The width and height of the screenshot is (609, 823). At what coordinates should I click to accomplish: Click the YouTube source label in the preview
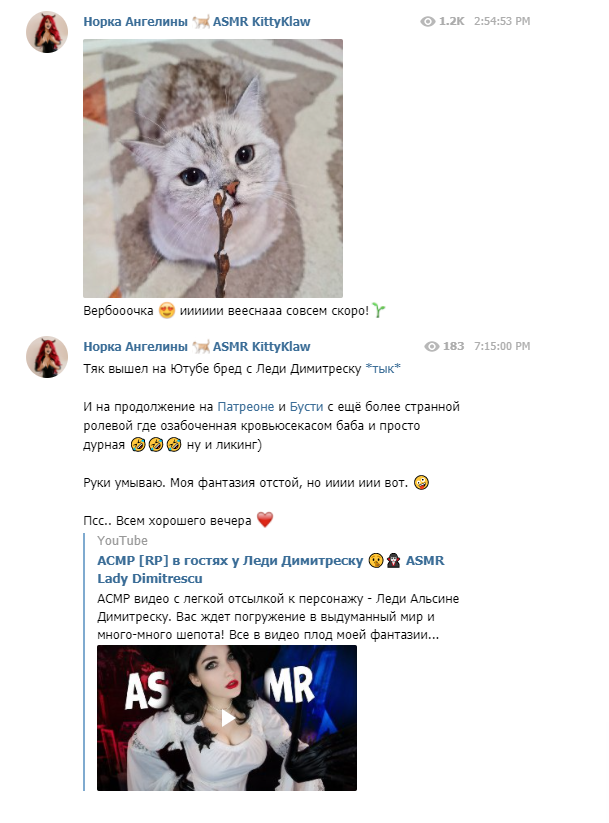(122, 541)
